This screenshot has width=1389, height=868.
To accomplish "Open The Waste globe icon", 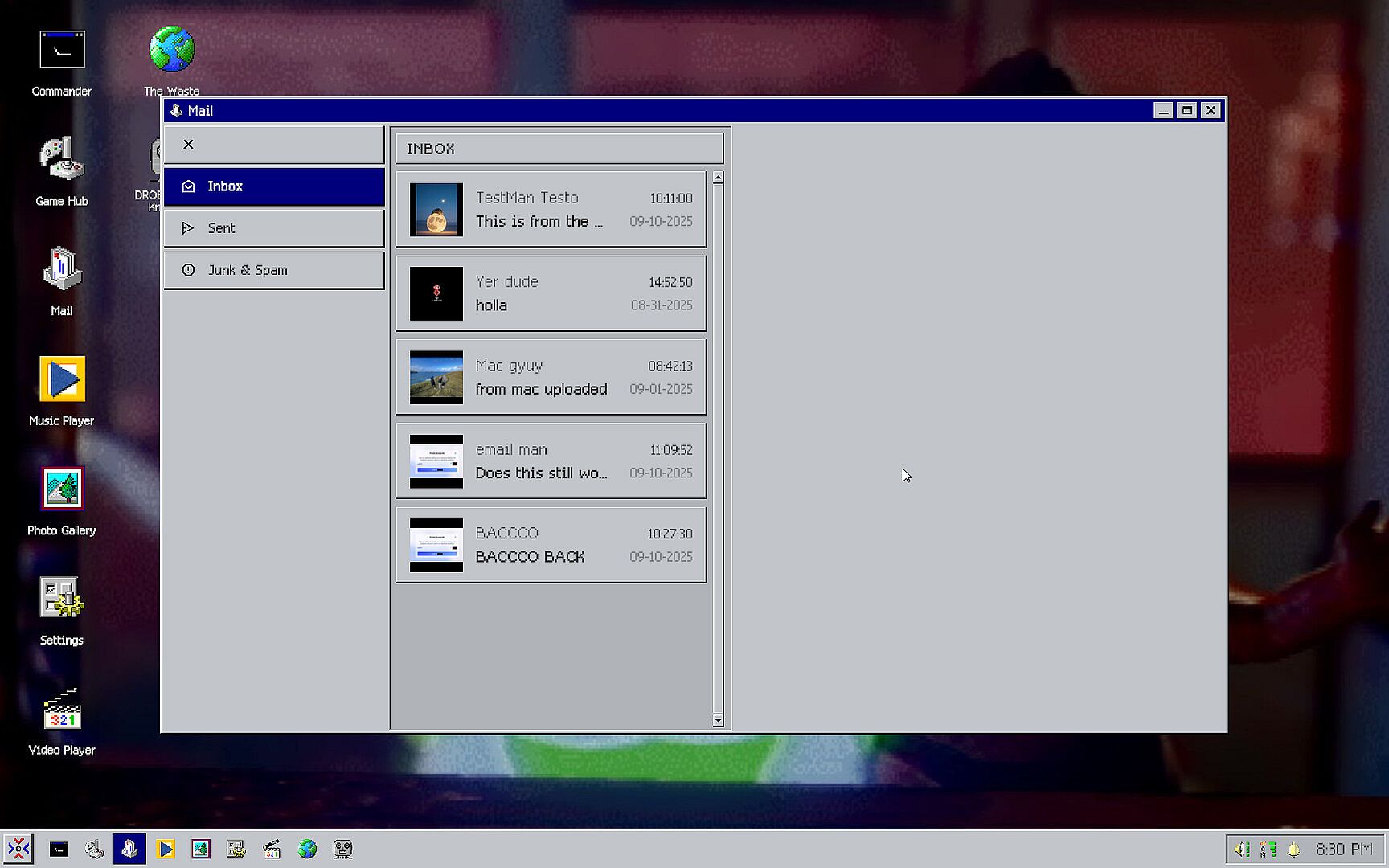I will (x=172, y=50).
